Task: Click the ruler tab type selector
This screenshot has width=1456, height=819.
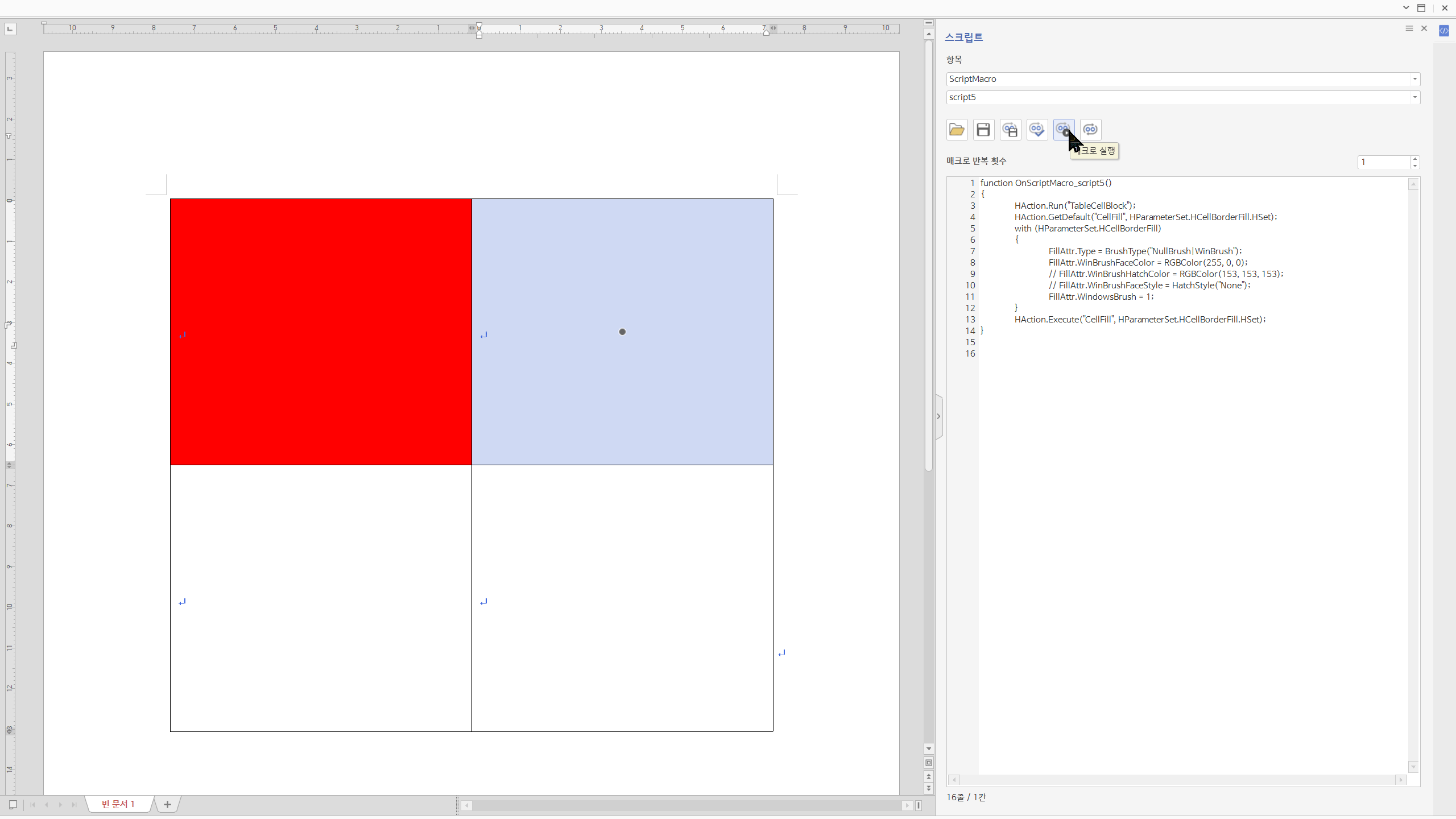Action: click(x=10, y=28)
